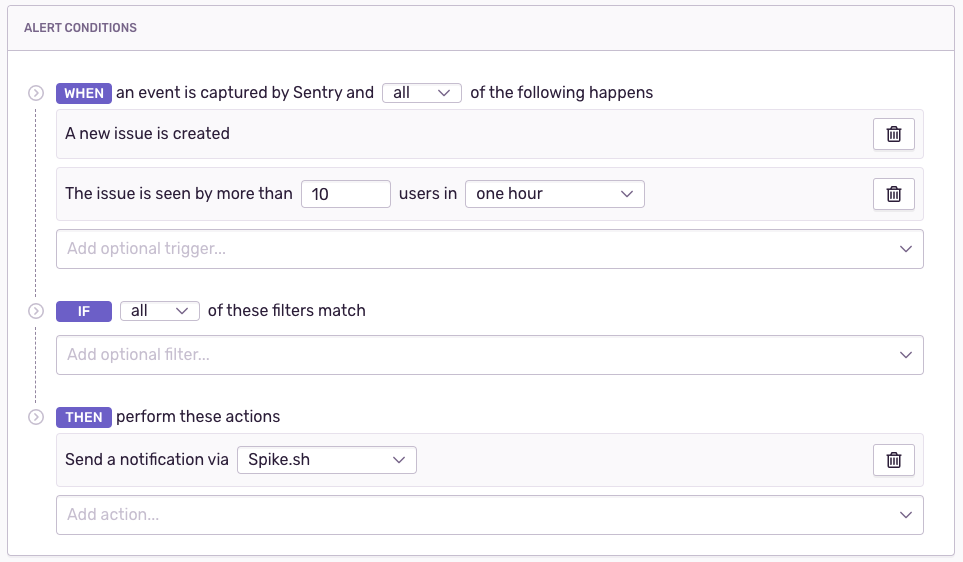This screenshot has width=963, height=562.
Task: Click the circular arrow icon beside IF
Action: (36, 311)
